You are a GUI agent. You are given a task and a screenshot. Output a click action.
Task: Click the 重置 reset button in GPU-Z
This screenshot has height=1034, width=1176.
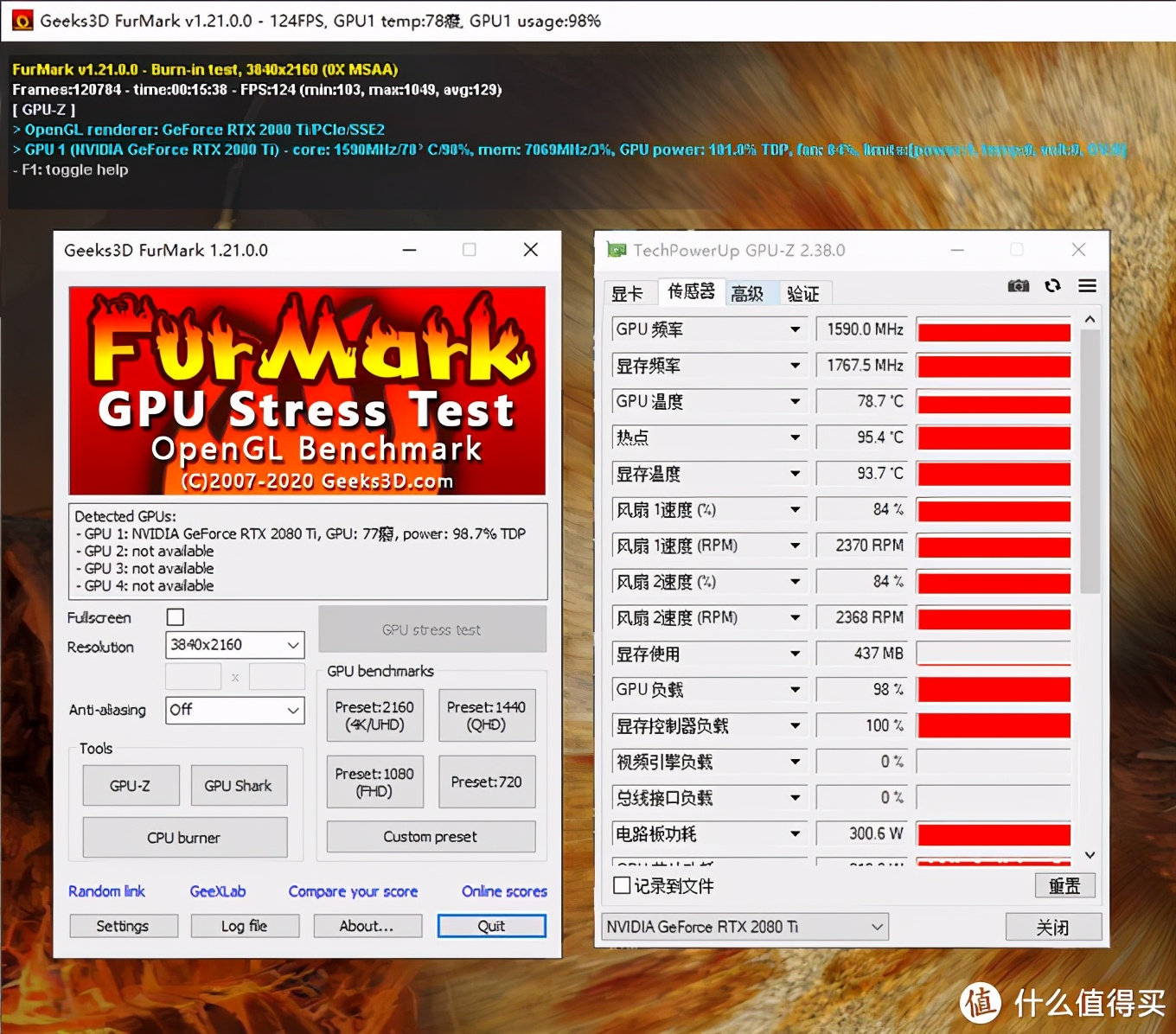tap(1065, 885)
